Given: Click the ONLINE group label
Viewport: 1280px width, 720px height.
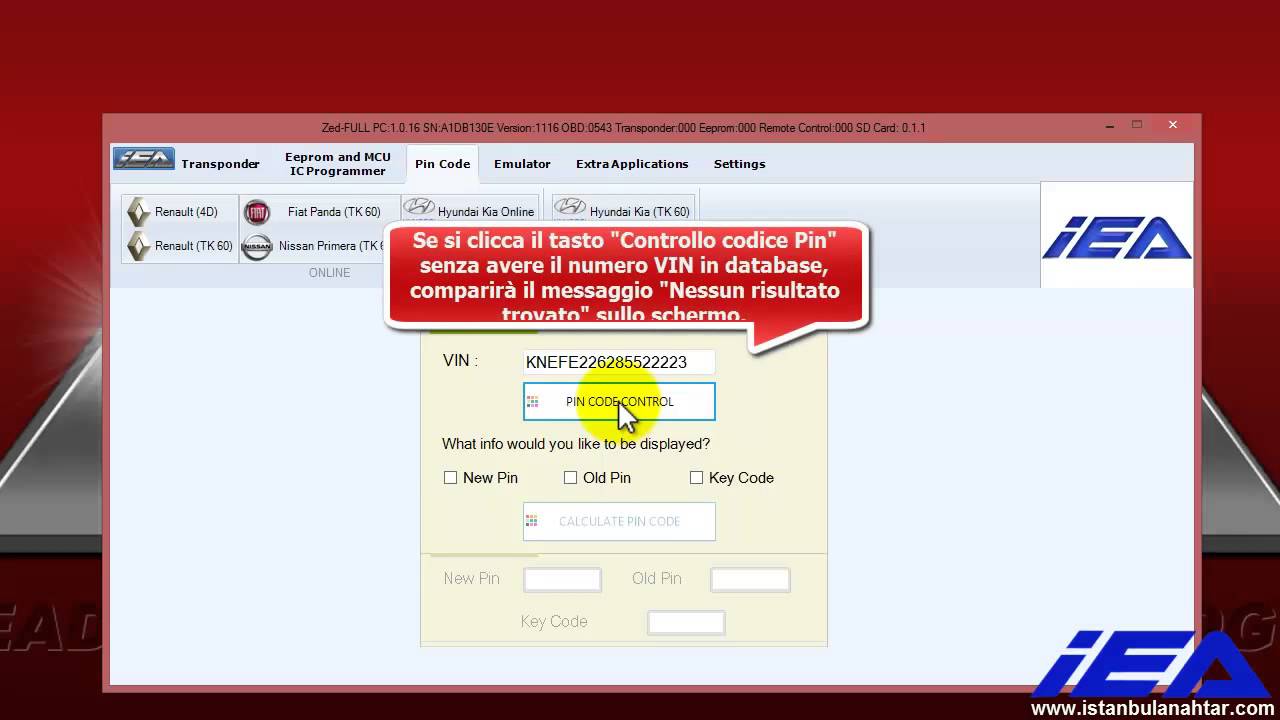Looking at the screenshot, I should pos(329,273).
